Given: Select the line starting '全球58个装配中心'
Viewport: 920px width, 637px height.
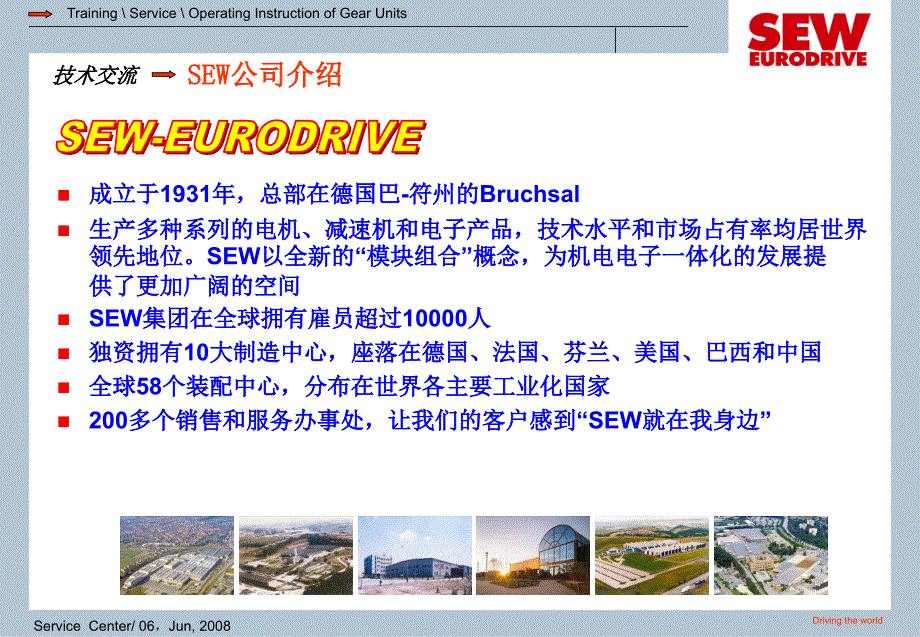Looking at the screenshot, I should coord(349,387).
